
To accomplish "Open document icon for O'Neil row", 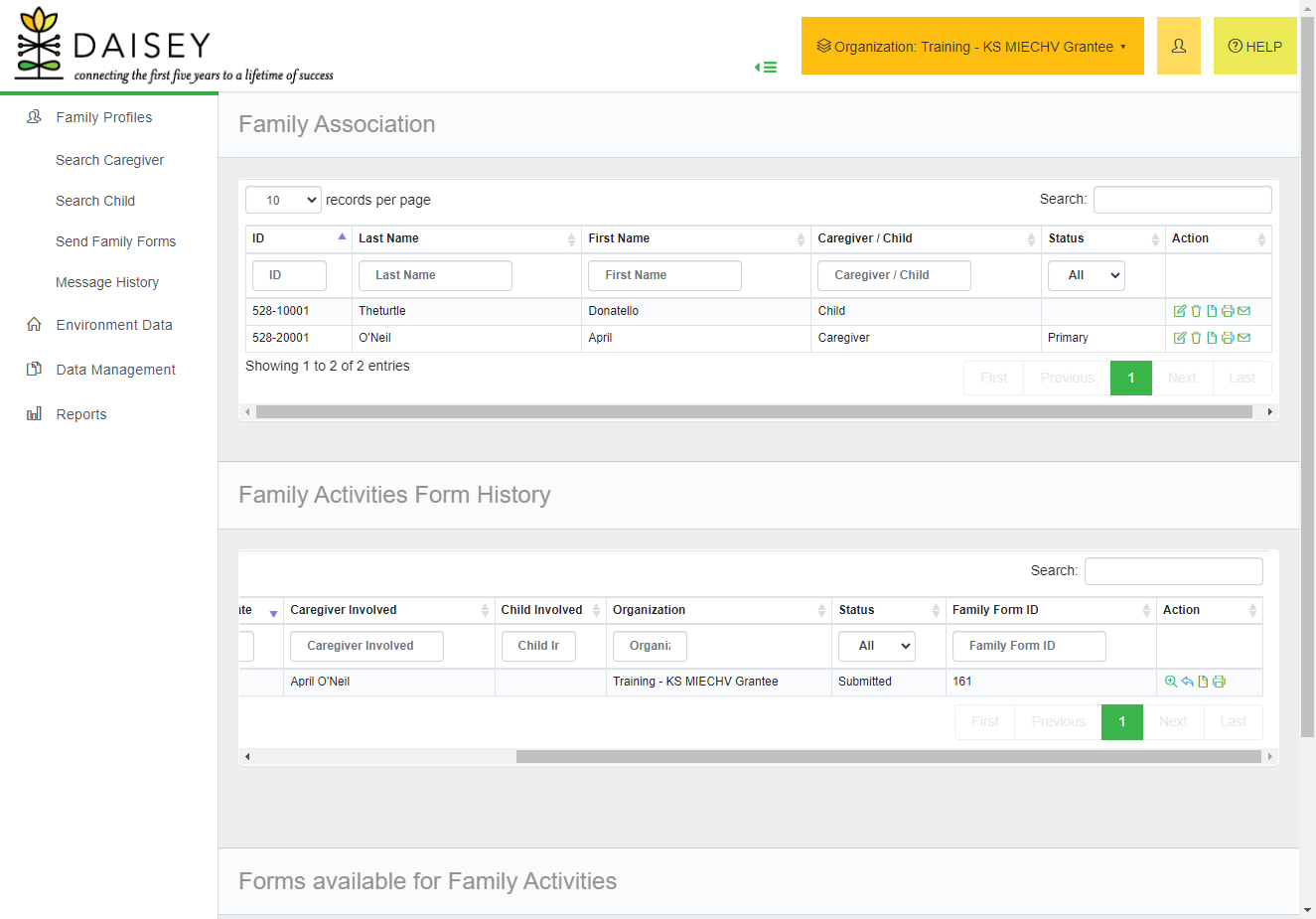I will coord(1212,338).
